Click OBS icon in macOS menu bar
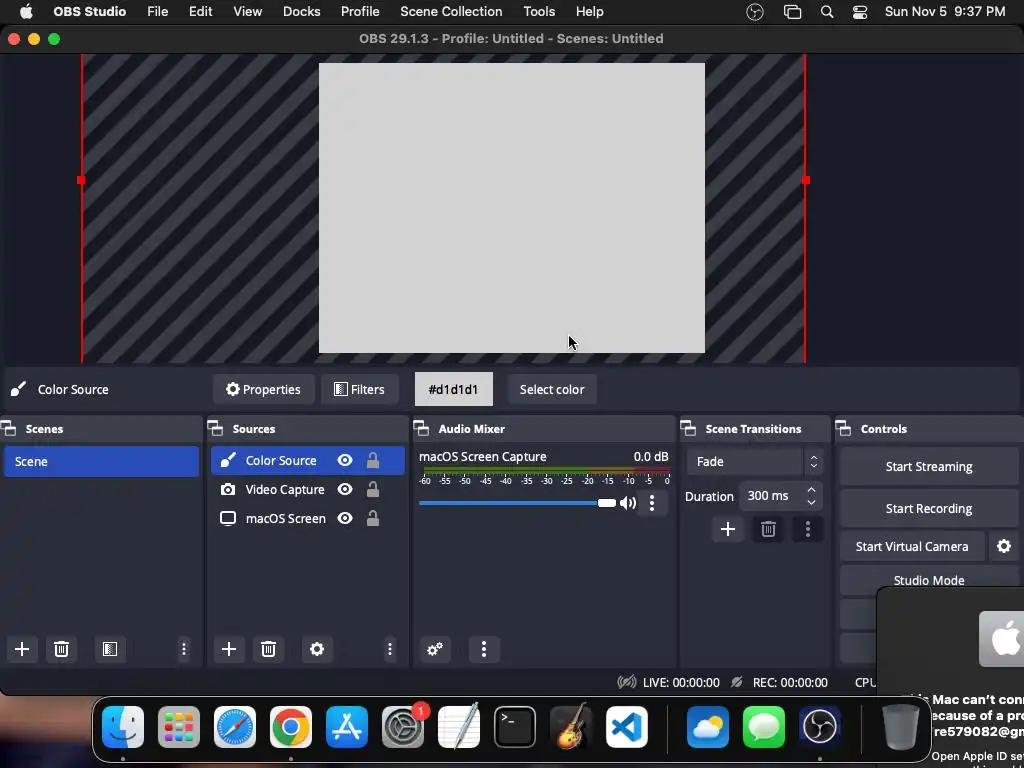The width and height of the screenshot is (1024, 768). coord(755,12)
